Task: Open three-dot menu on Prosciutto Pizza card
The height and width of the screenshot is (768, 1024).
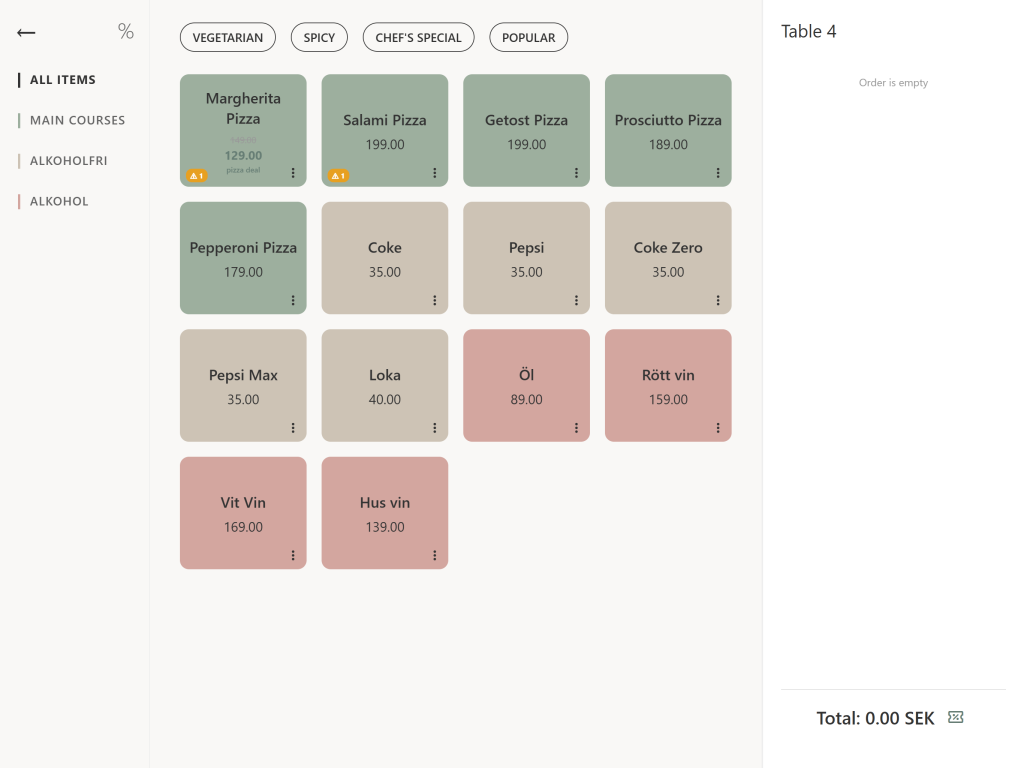Action: coord(718,173)
